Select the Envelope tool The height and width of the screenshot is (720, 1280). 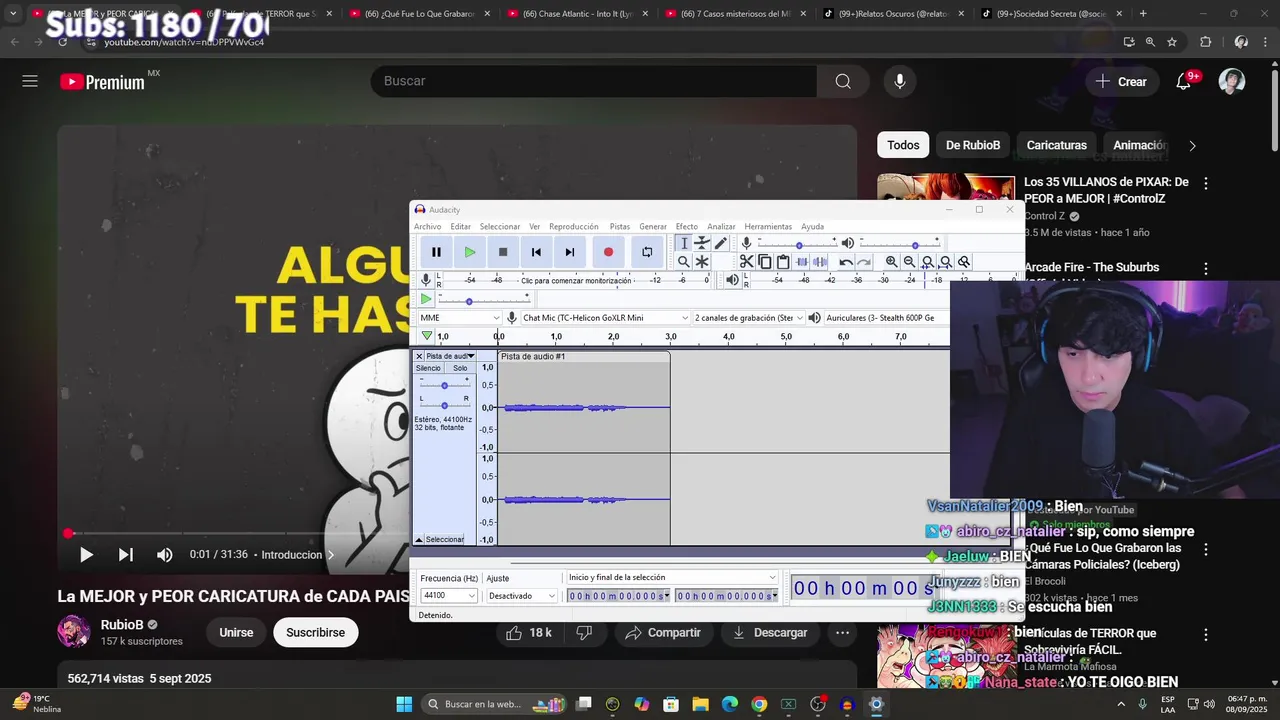[x=702, y=243]
